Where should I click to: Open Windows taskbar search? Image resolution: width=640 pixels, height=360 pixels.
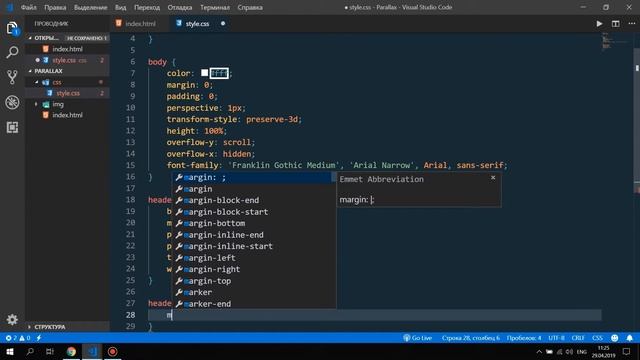[x=30, y=351]
